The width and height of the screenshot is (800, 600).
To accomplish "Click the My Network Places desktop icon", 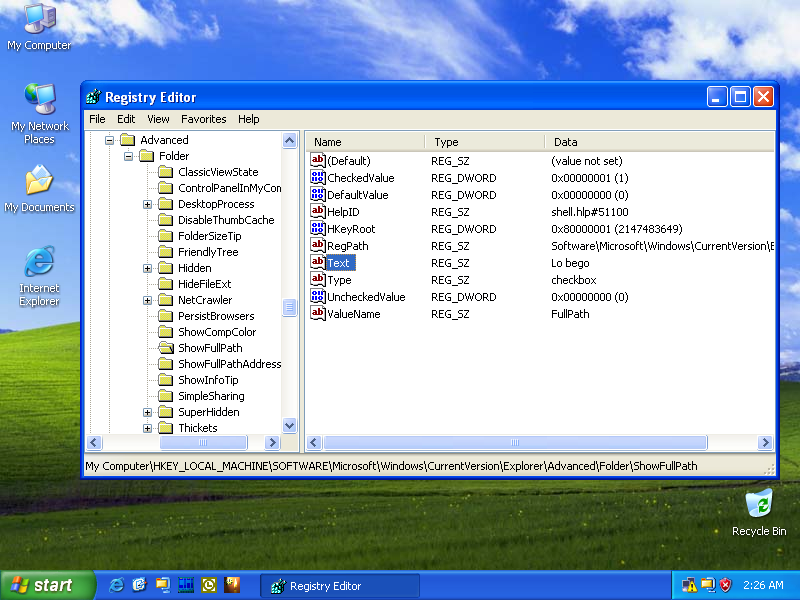I will click(39, 100).
